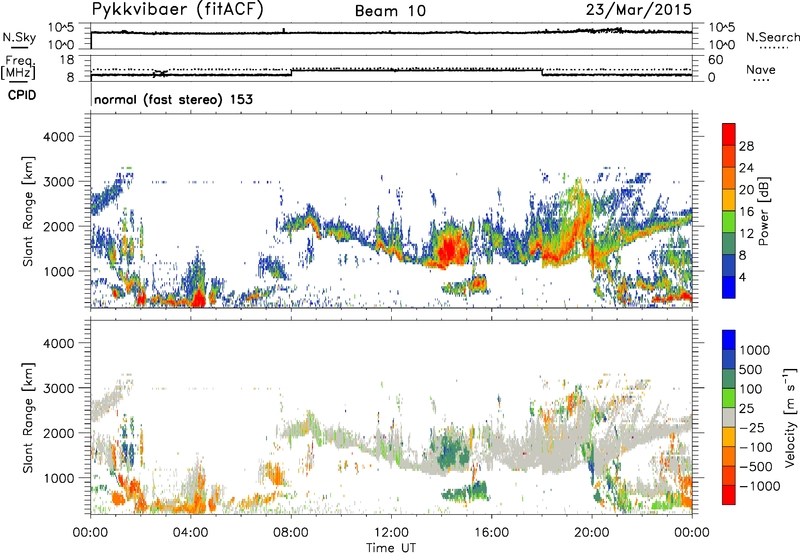
Task: Pick the Power swatch between 20 and 24
Action: [x=729, y=179]
